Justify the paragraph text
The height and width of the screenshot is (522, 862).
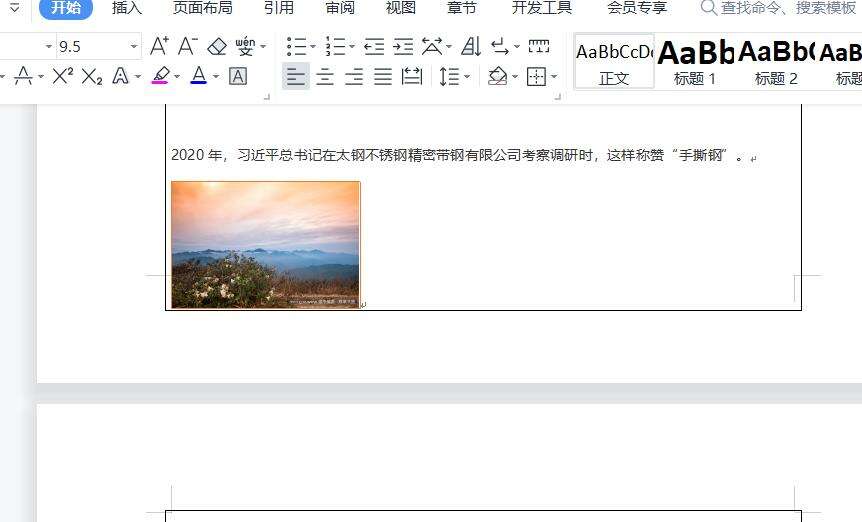tap(383, 76)
